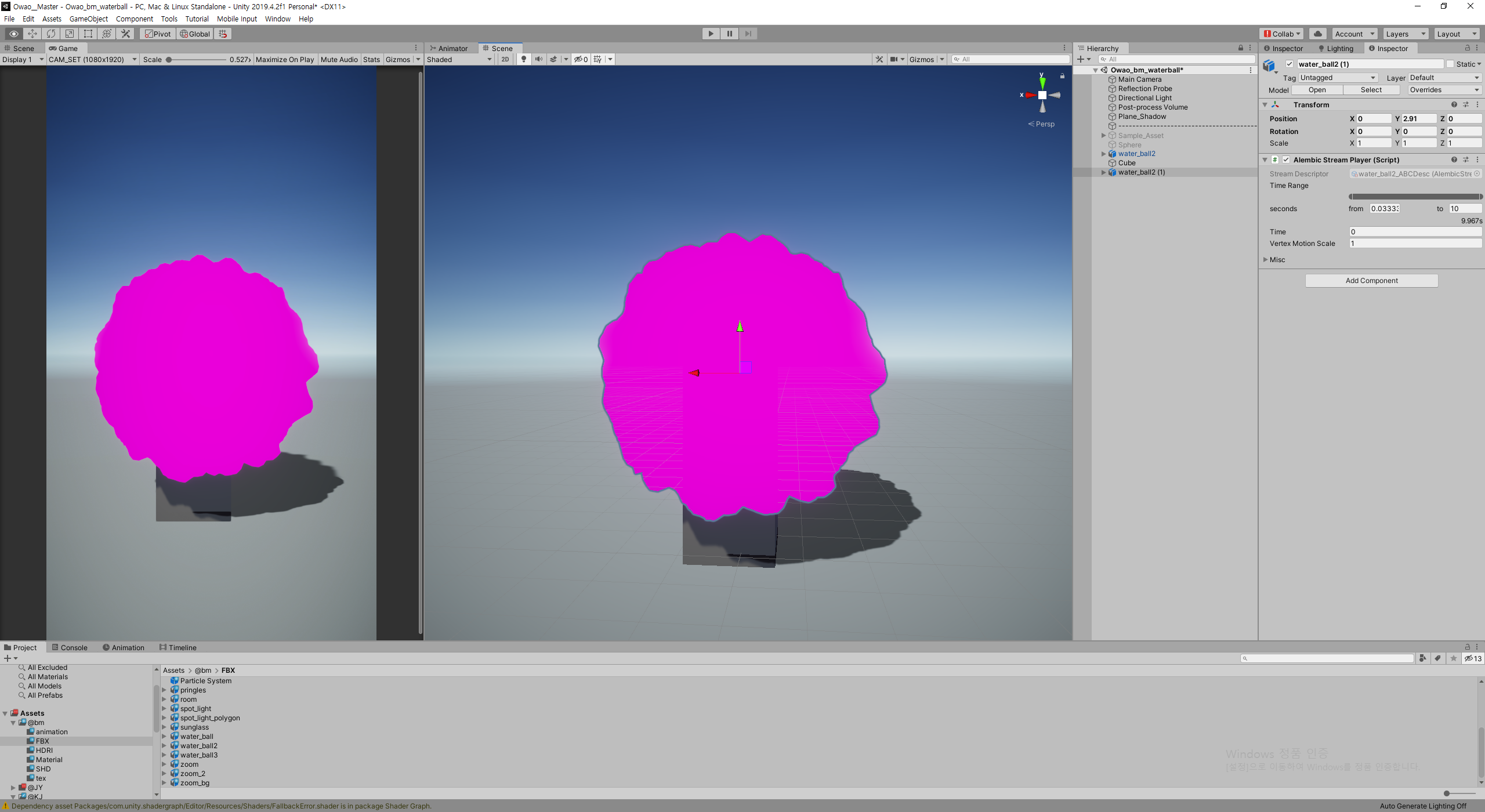Viewport: 1485px width, 812px height.
Task: Select the Rect transform tool
Action: click(88, 34)
